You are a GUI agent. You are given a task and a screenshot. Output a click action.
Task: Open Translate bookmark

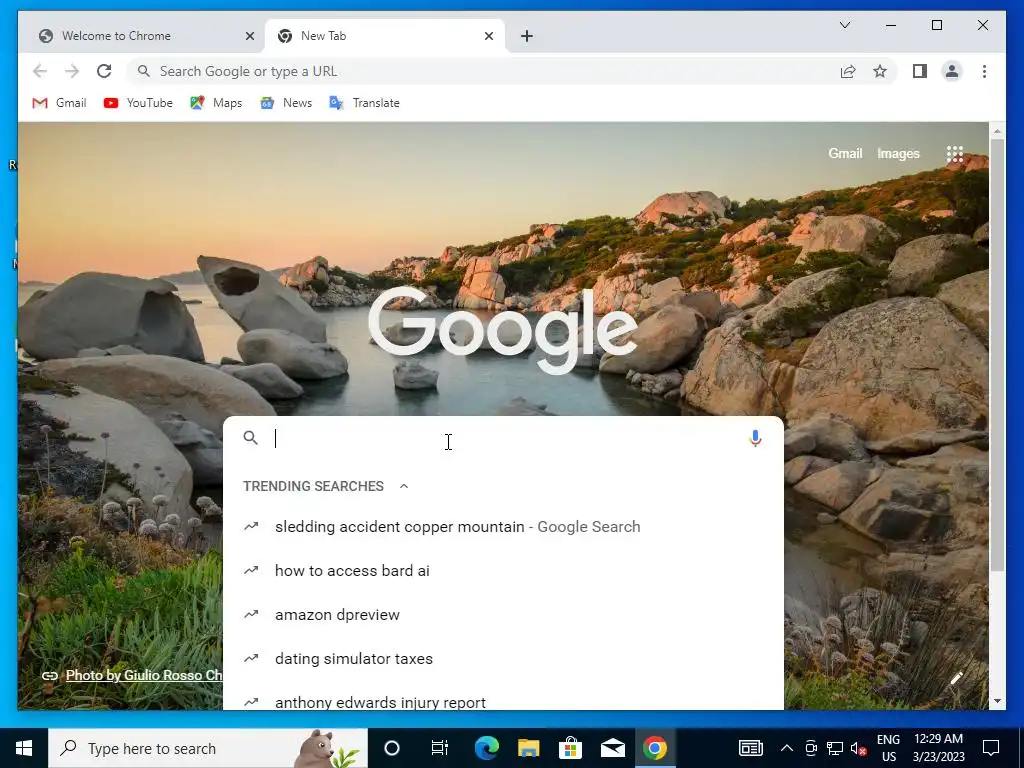tap(364, 103)
